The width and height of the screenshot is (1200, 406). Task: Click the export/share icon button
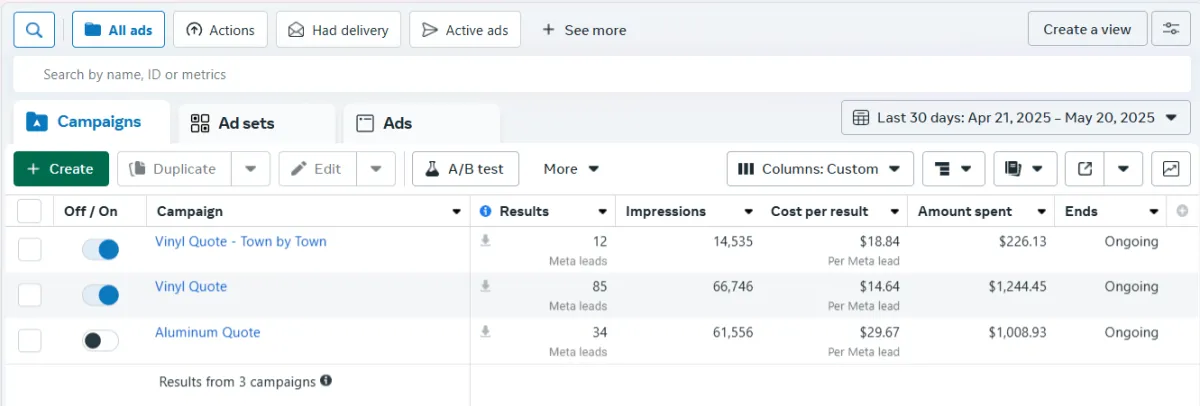[1085, 169]
